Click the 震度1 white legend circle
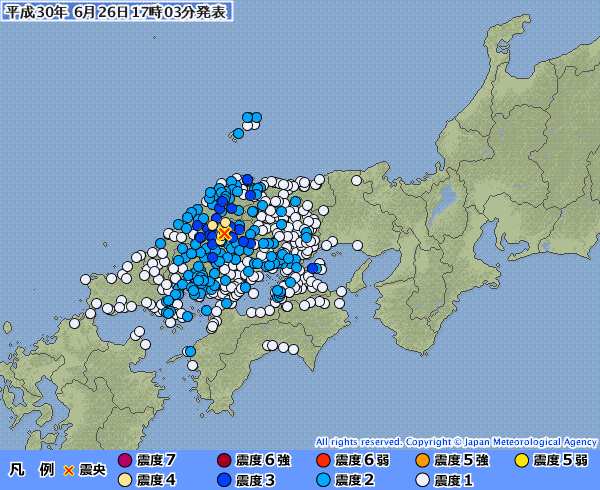Screen dimensions: 600x490 pyautogui.click(x=422, y=480)
